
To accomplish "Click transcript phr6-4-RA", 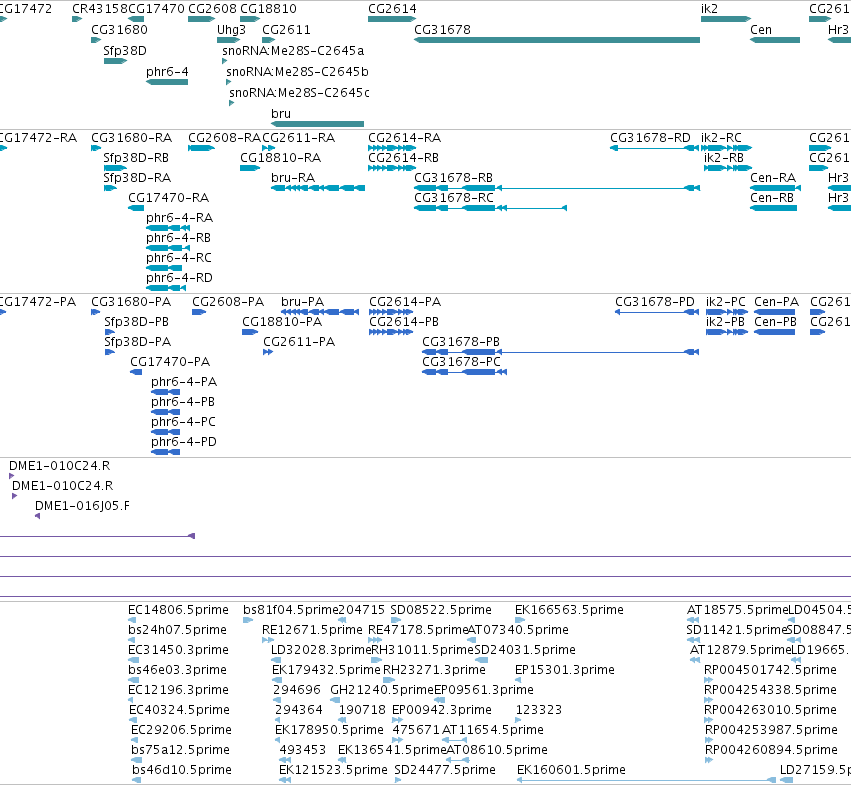I will click(x=168, y=229).
